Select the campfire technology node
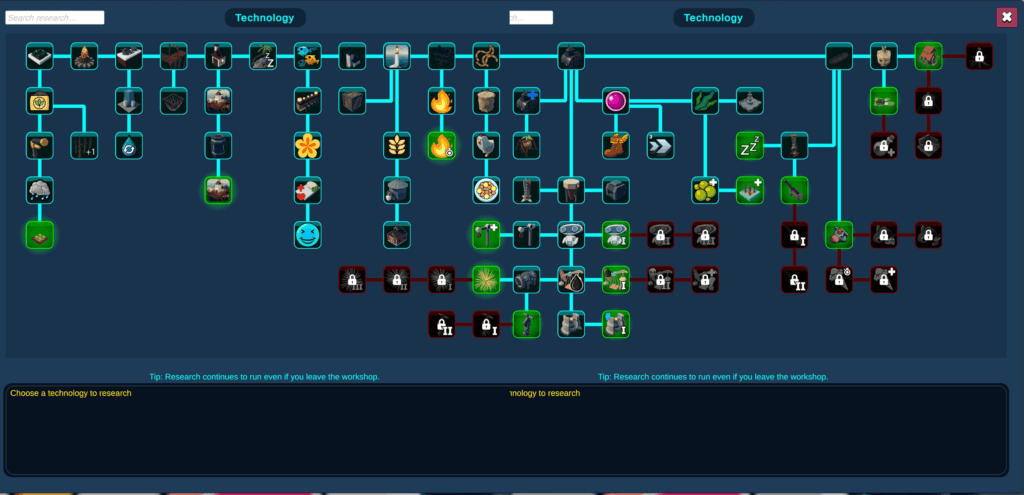 (84, 56)
